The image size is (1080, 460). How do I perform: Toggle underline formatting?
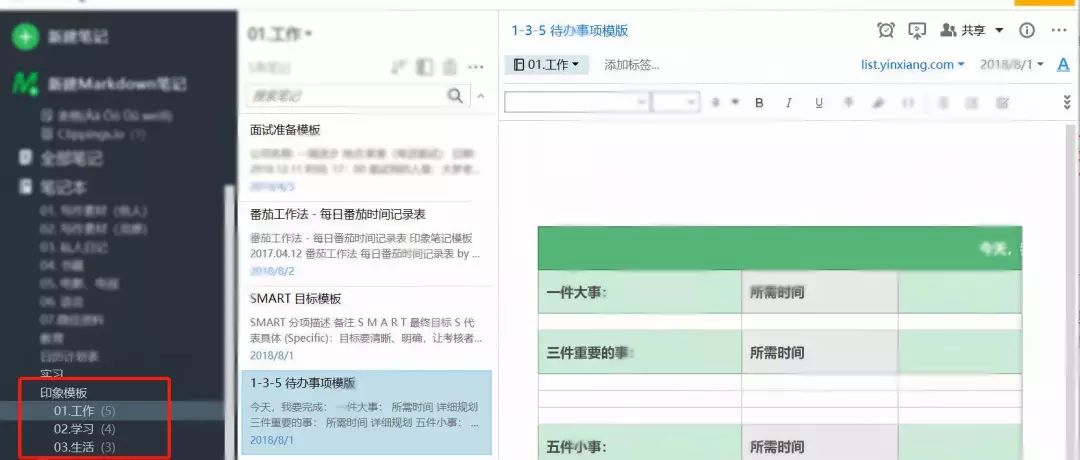[x=819, y=103]
